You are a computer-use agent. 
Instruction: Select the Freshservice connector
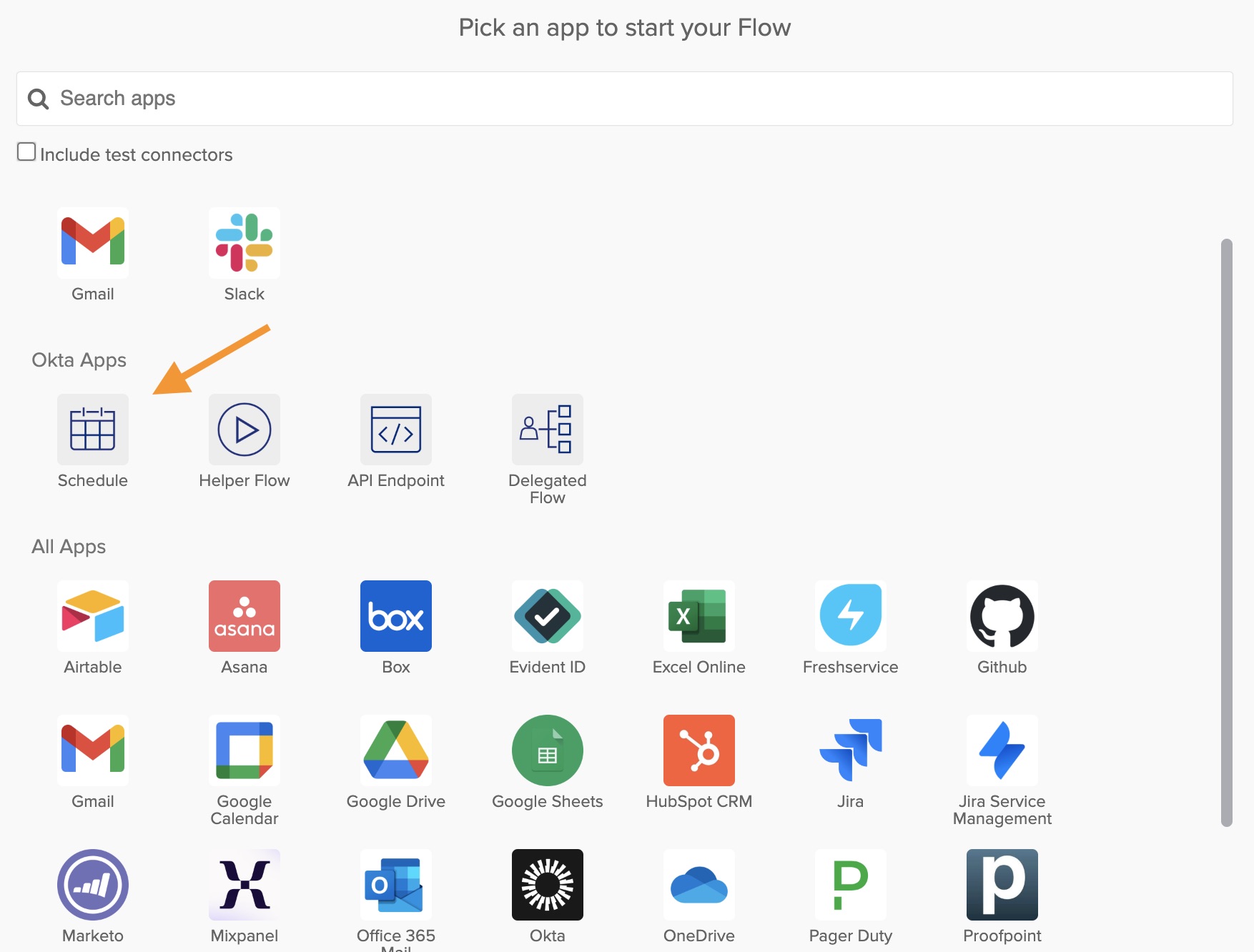851,616
